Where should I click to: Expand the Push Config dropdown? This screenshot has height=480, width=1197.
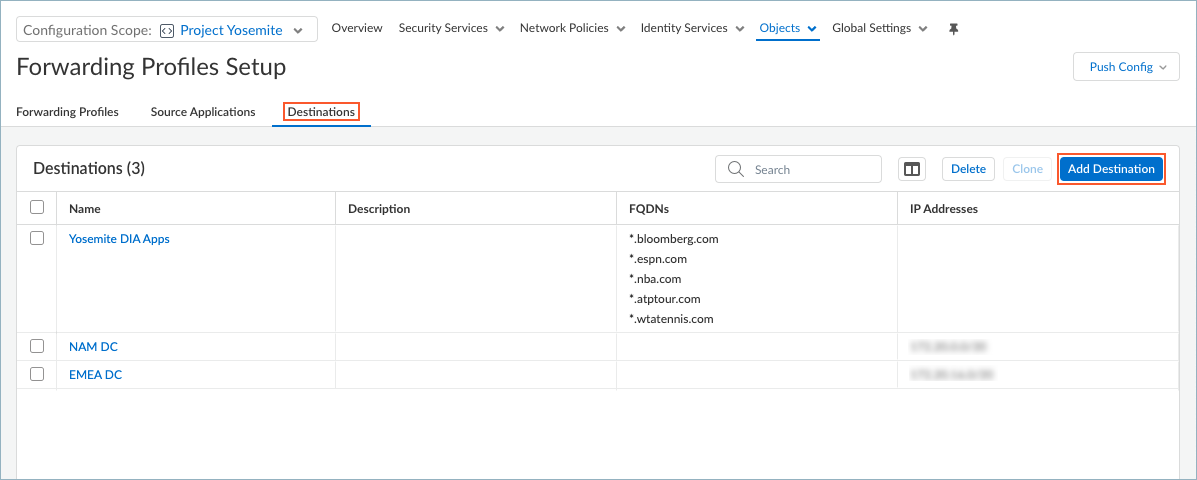click(1126, 67)
